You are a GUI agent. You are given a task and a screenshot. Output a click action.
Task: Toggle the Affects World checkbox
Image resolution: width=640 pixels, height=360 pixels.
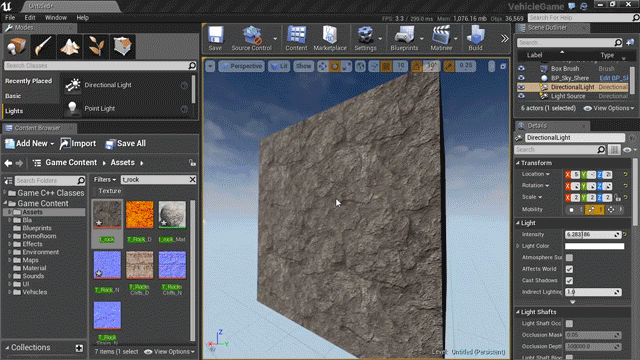569,269
